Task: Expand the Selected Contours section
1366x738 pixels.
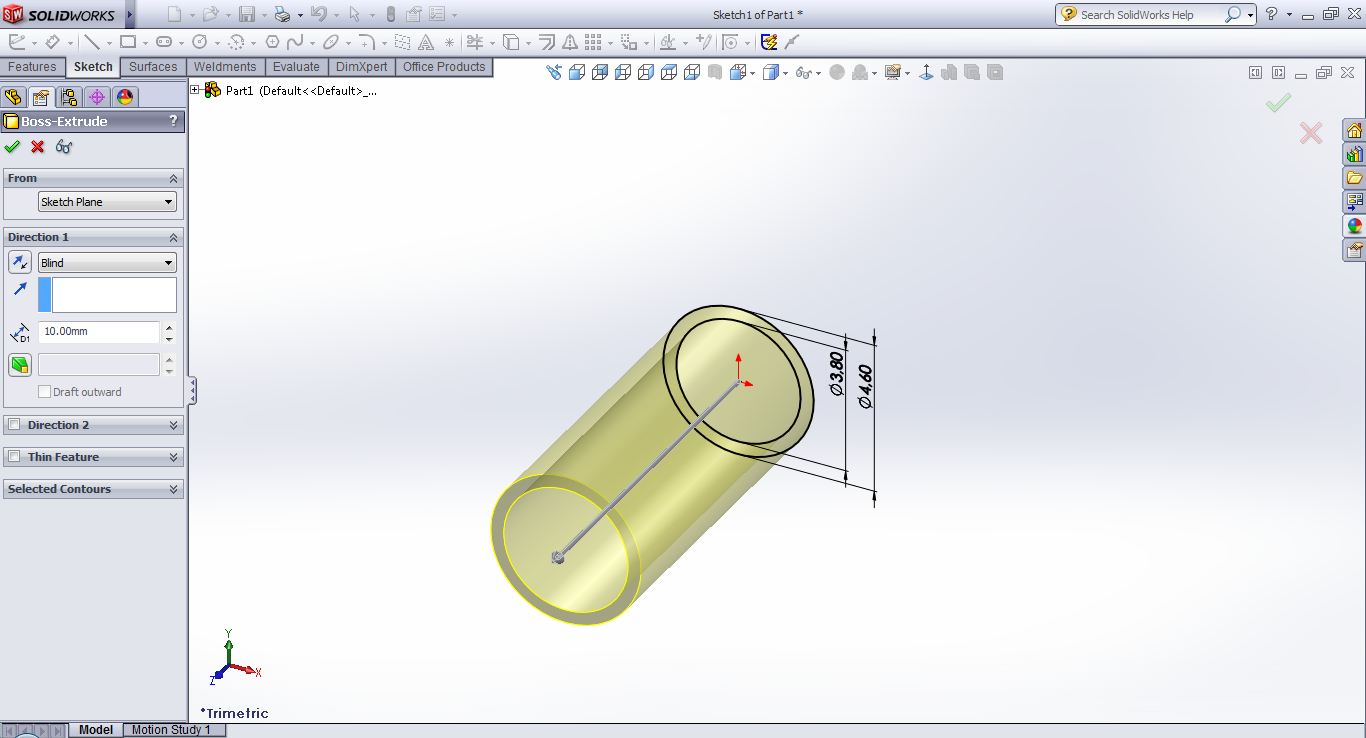Action: pos(174,489)
